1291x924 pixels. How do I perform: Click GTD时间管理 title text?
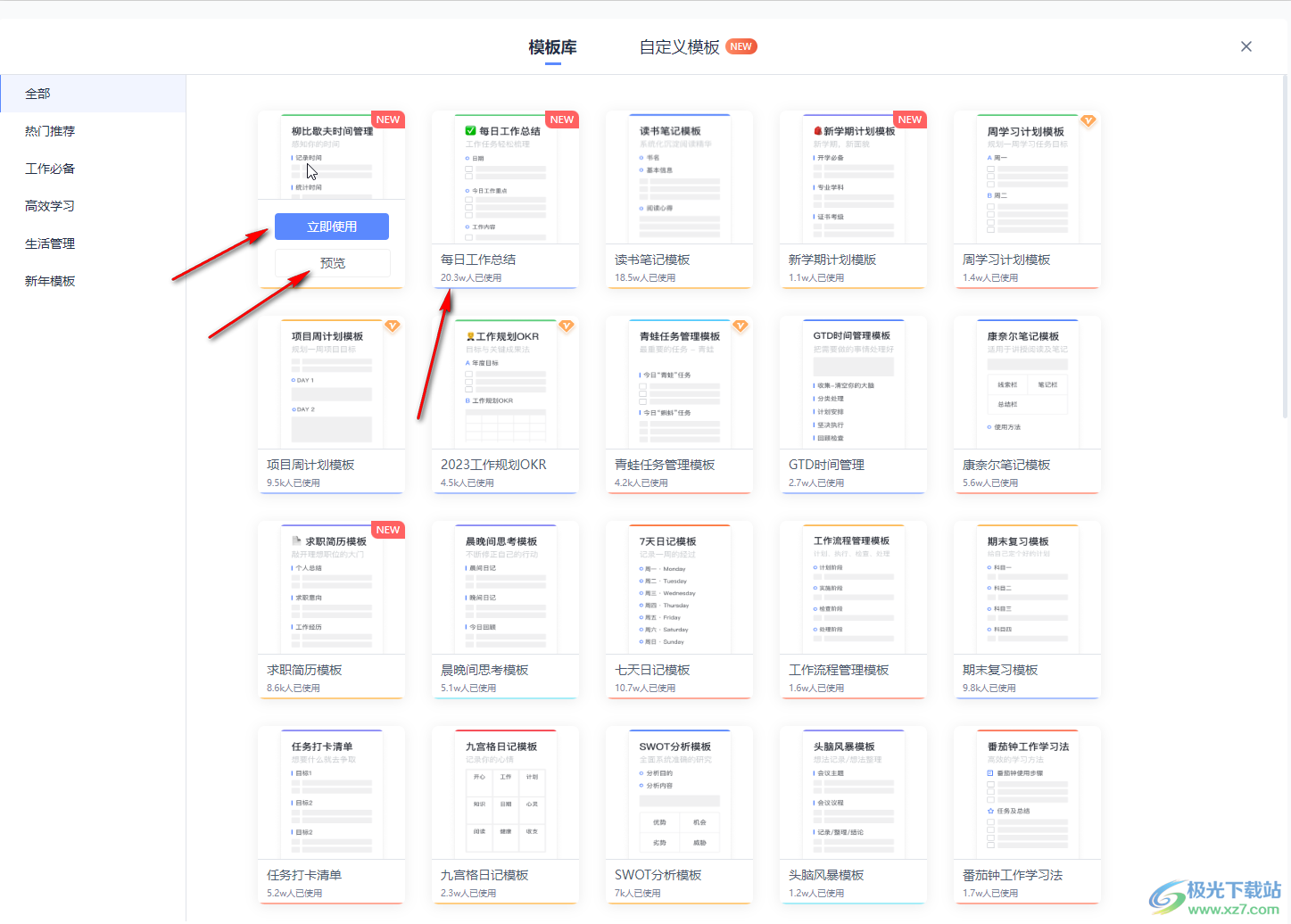click(x=826, y=465)
